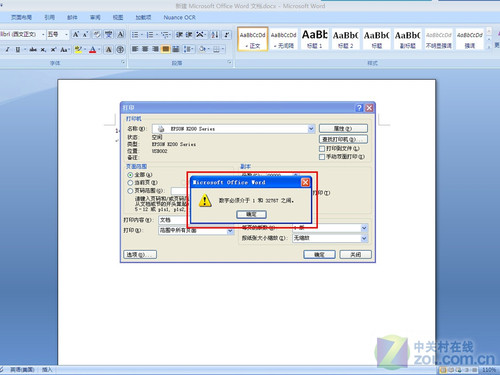The image size is (500, 375).
Task: Select the 页码范围 radio button
Action: pos(130,191)
